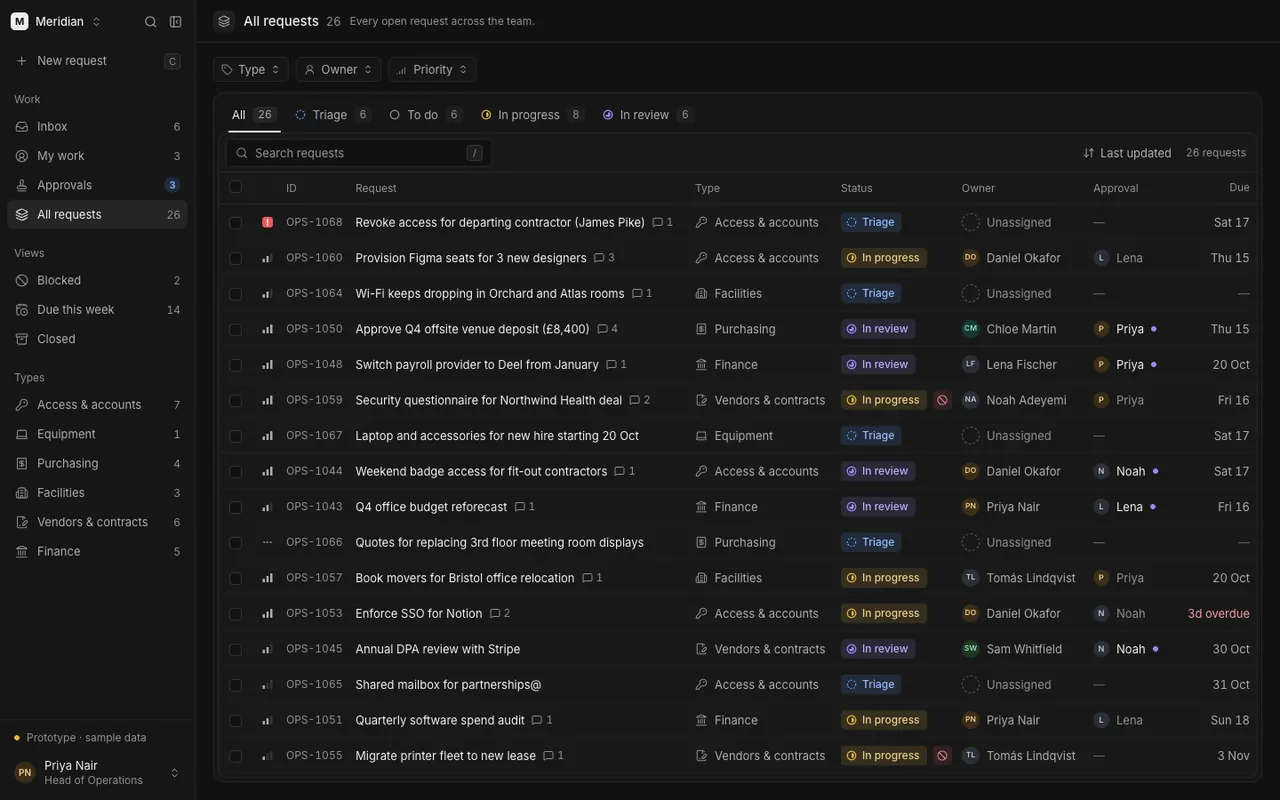Open the Blocked view
This screenshot has width=1280, height=800.
tap(97, 281)
